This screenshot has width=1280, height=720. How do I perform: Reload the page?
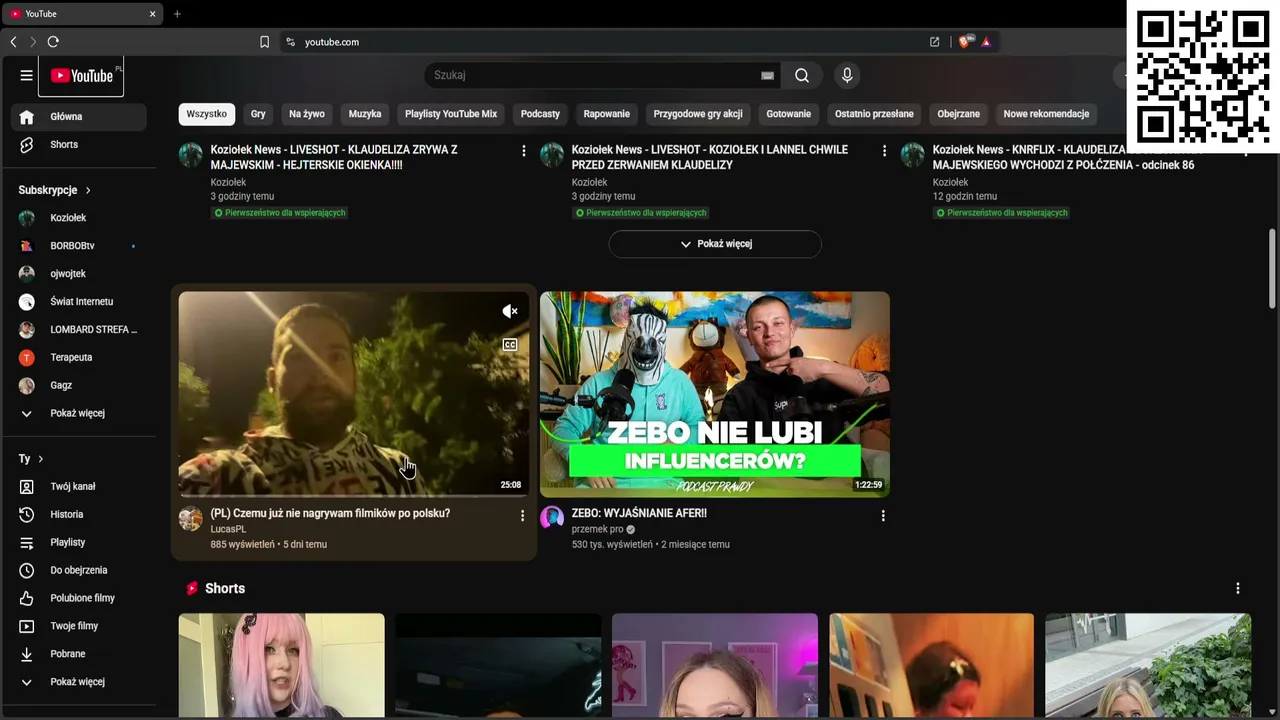tap(53, 42)
